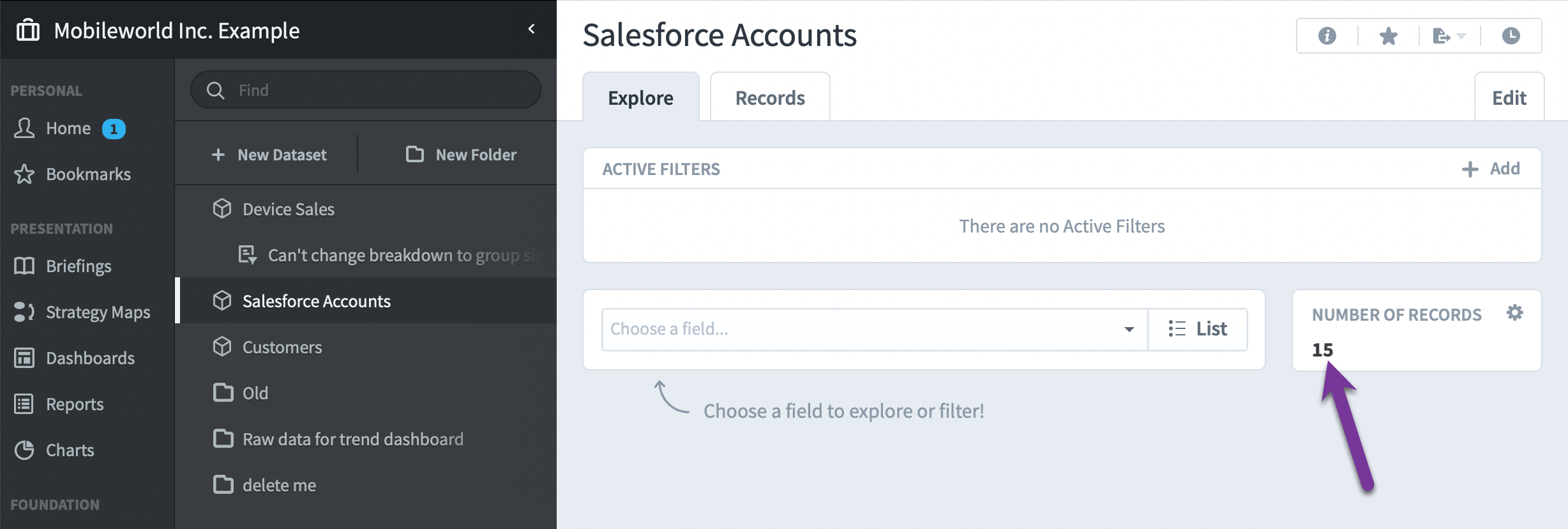Open Reports from the sidebar
The height and width of the screenshot is (529, 1568).
(x=75, y=404)
